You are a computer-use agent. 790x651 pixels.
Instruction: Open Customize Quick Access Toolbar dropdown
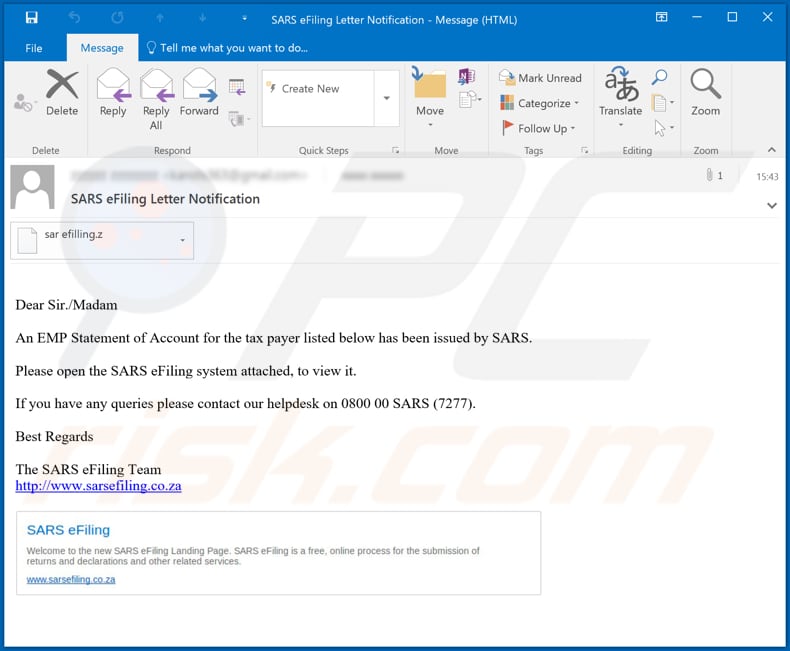pyautogui.click(x=244, y=18)
